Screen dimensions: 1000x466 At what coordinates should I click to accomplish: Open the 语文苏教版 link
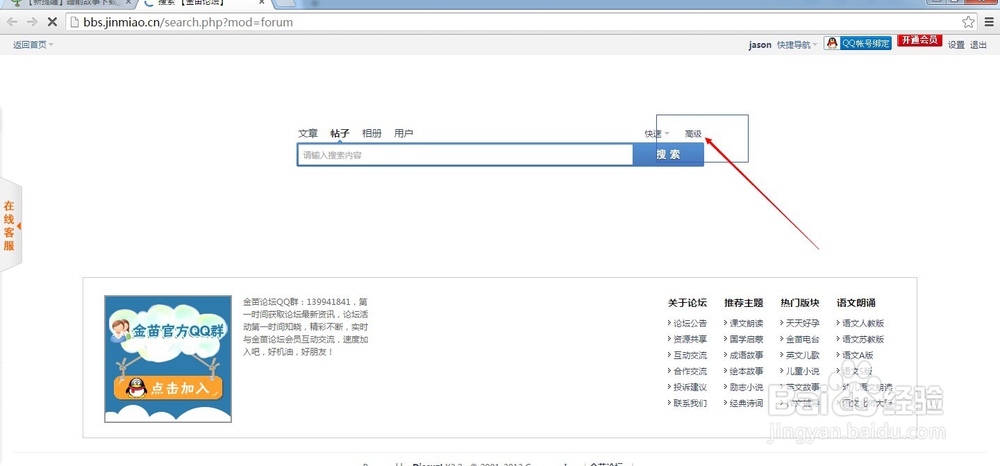click(x=863, y=339)
